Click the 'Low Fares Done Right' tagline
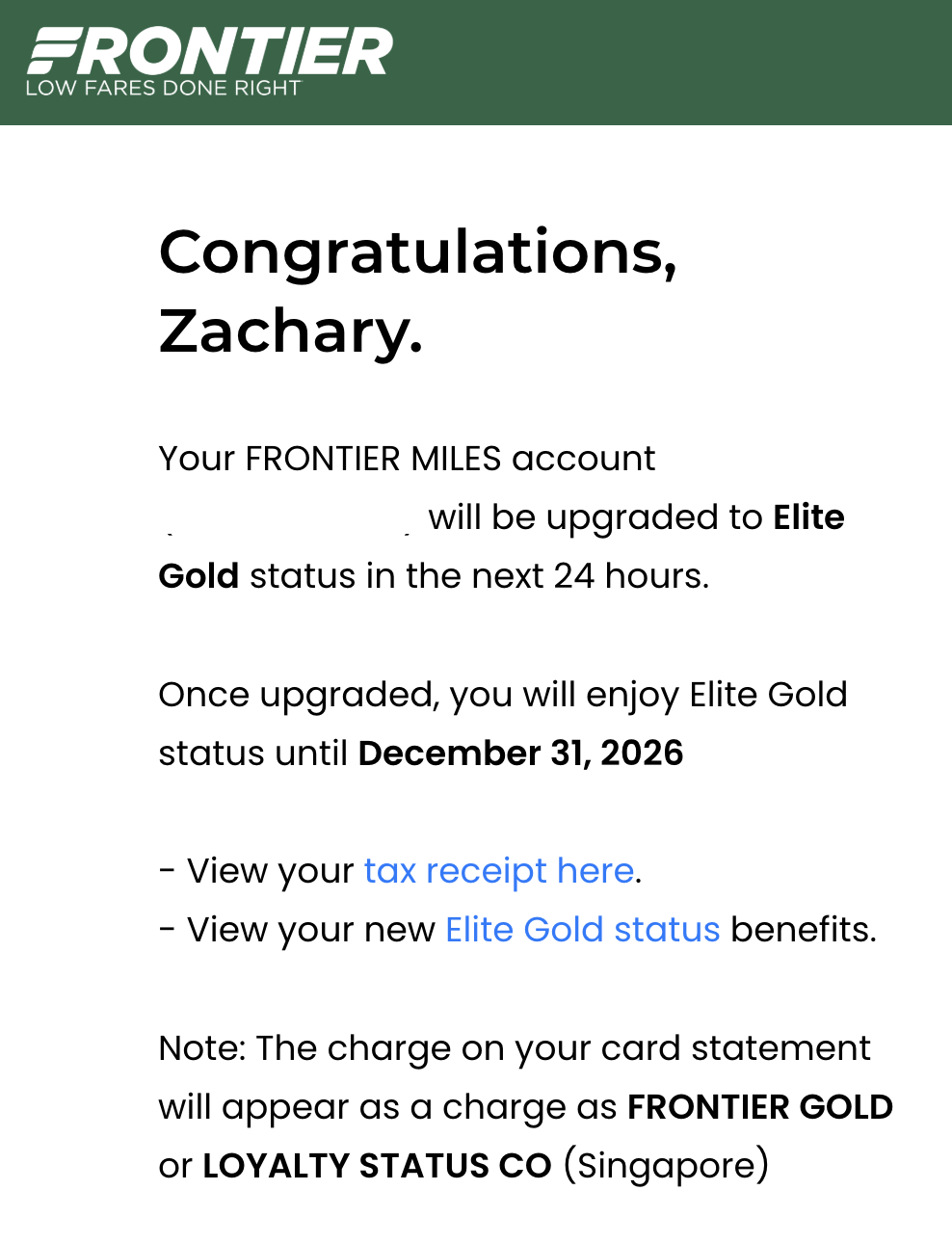Viewport: 952px width, 1243px height. [x=163, y=89]
